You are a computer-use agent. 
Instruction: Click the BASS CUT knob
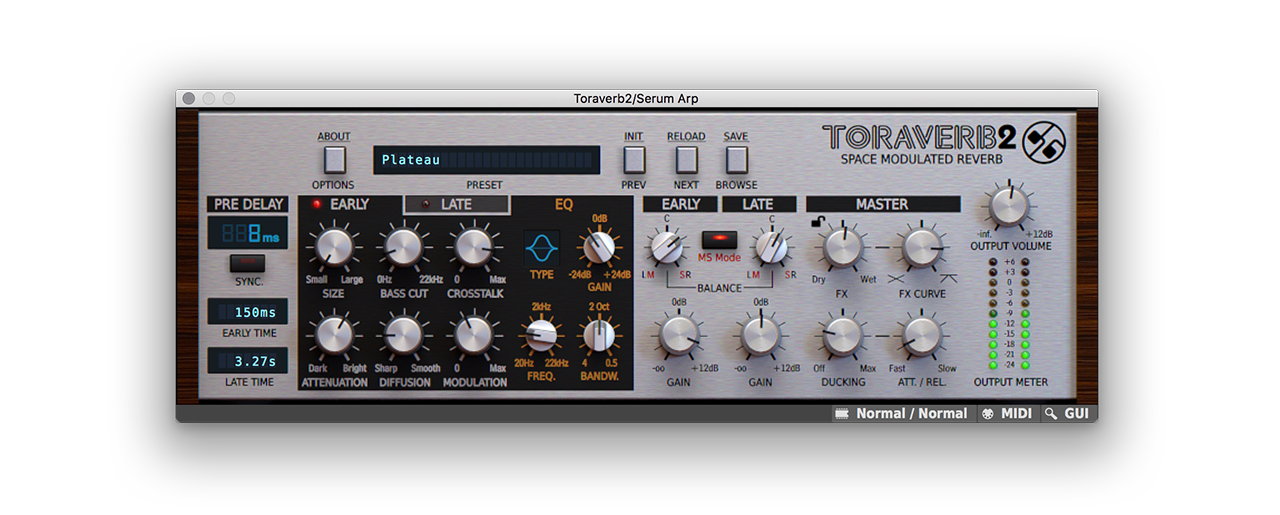click(403, 247)
